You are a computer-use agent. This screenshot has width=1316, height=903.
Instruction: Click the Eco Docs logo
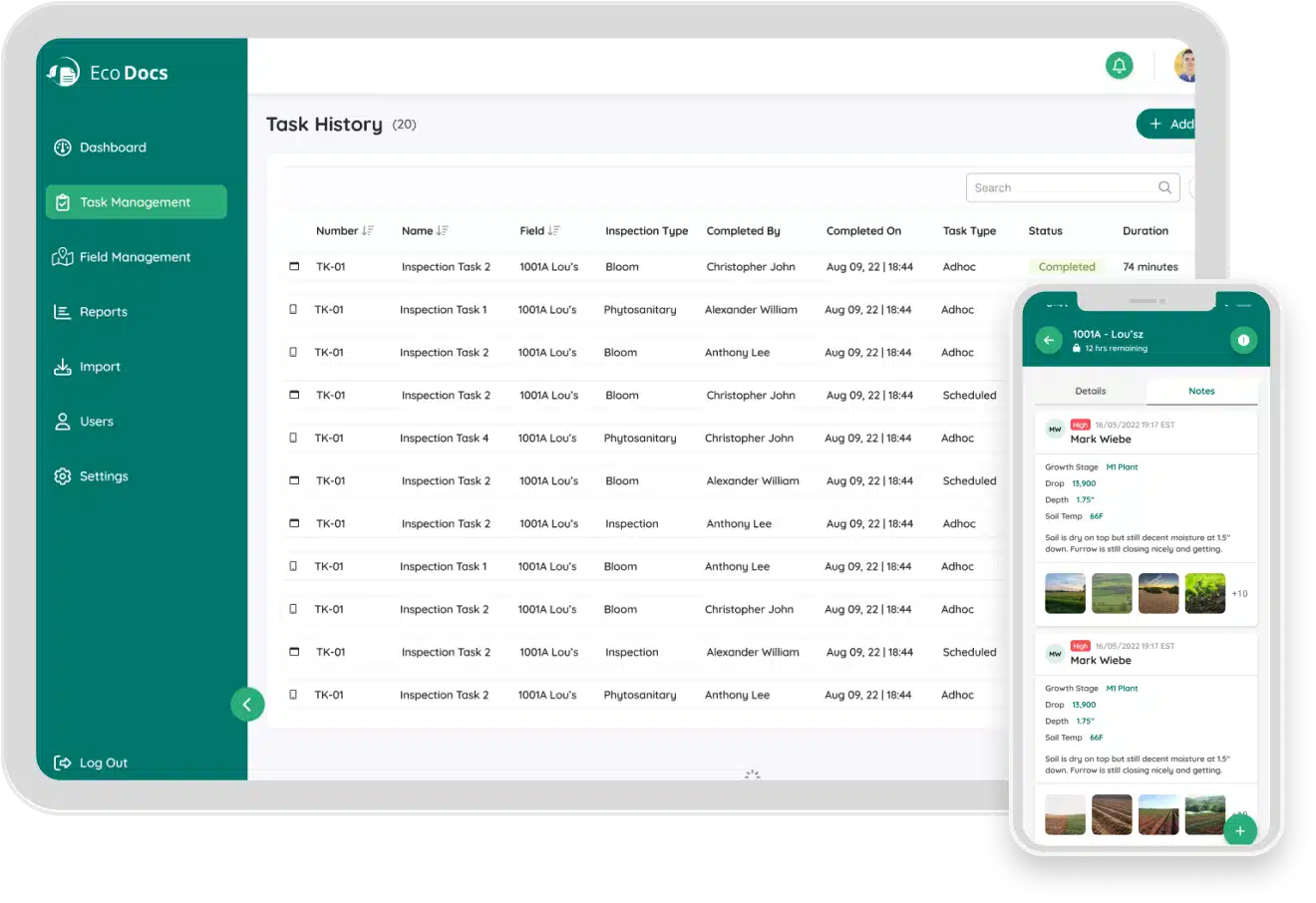[x=108, y=73]
